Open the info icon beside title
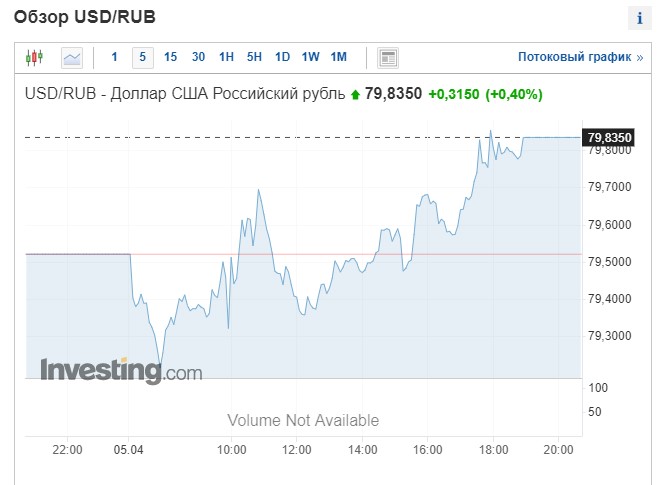 tap(640, 18)
